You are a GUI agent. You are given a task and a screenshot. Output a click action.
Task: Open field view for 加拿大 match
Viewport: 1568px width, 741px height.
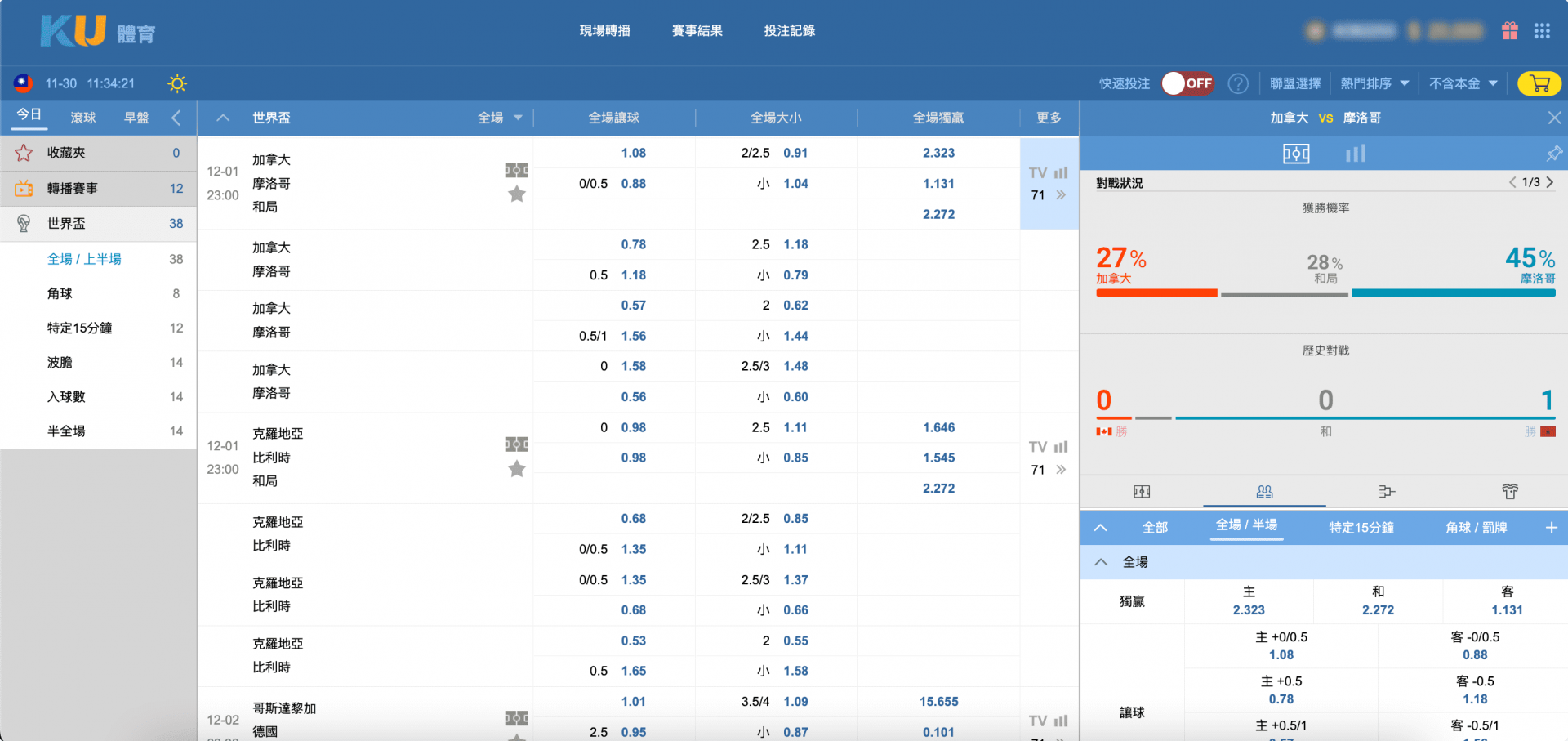coord(516,170)
